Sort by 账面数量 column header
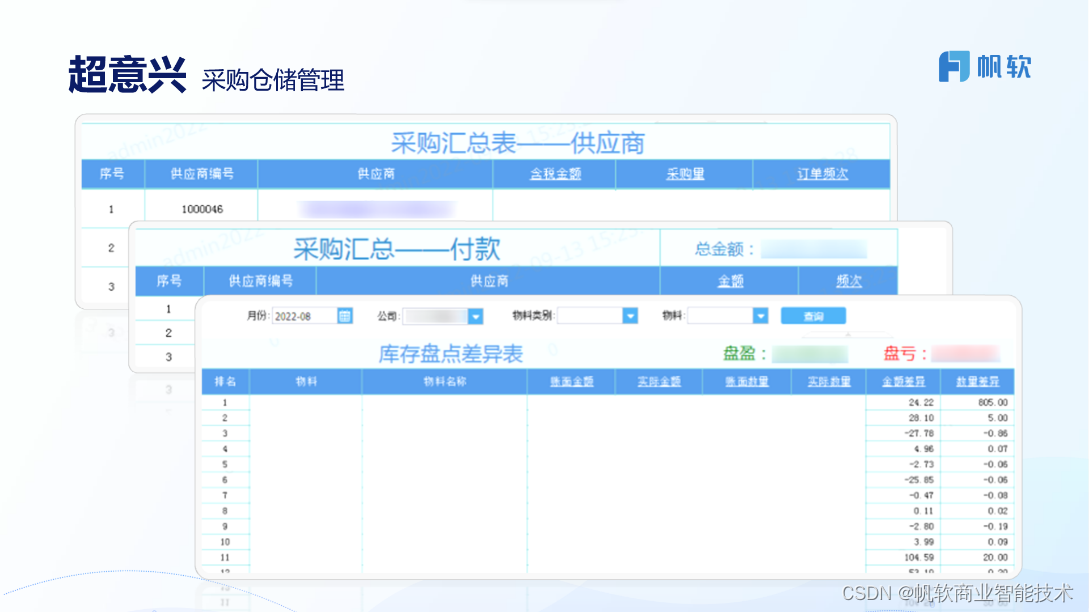The width and height of the screenshot is (1089, 612). [x=747, y=381]
